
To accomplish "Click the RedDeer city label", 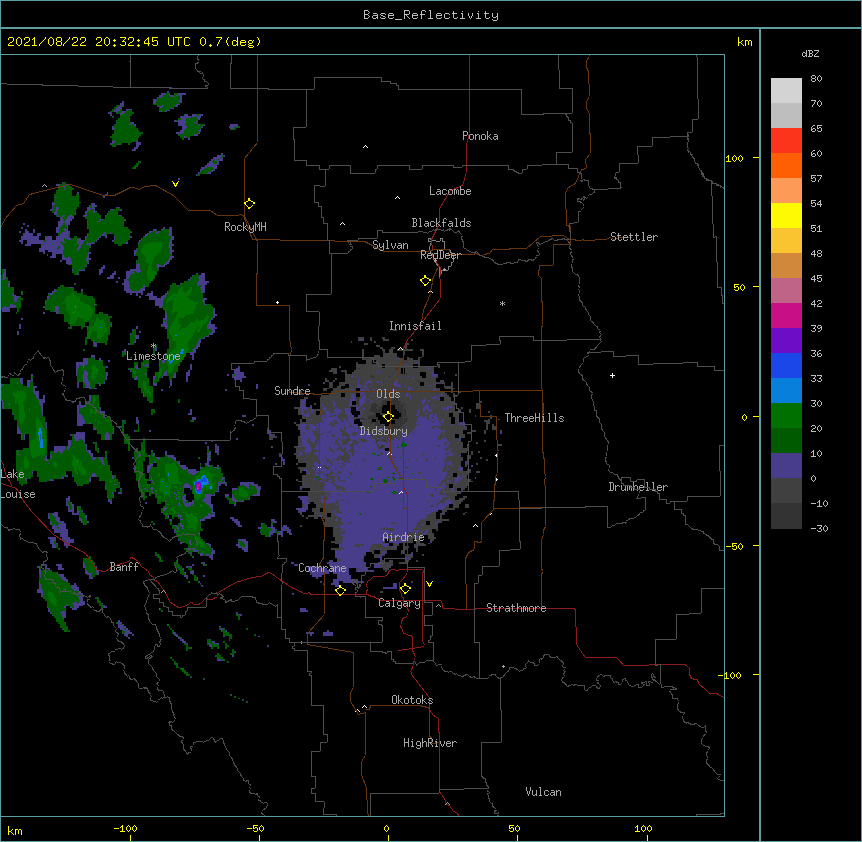I will [441, 255].
